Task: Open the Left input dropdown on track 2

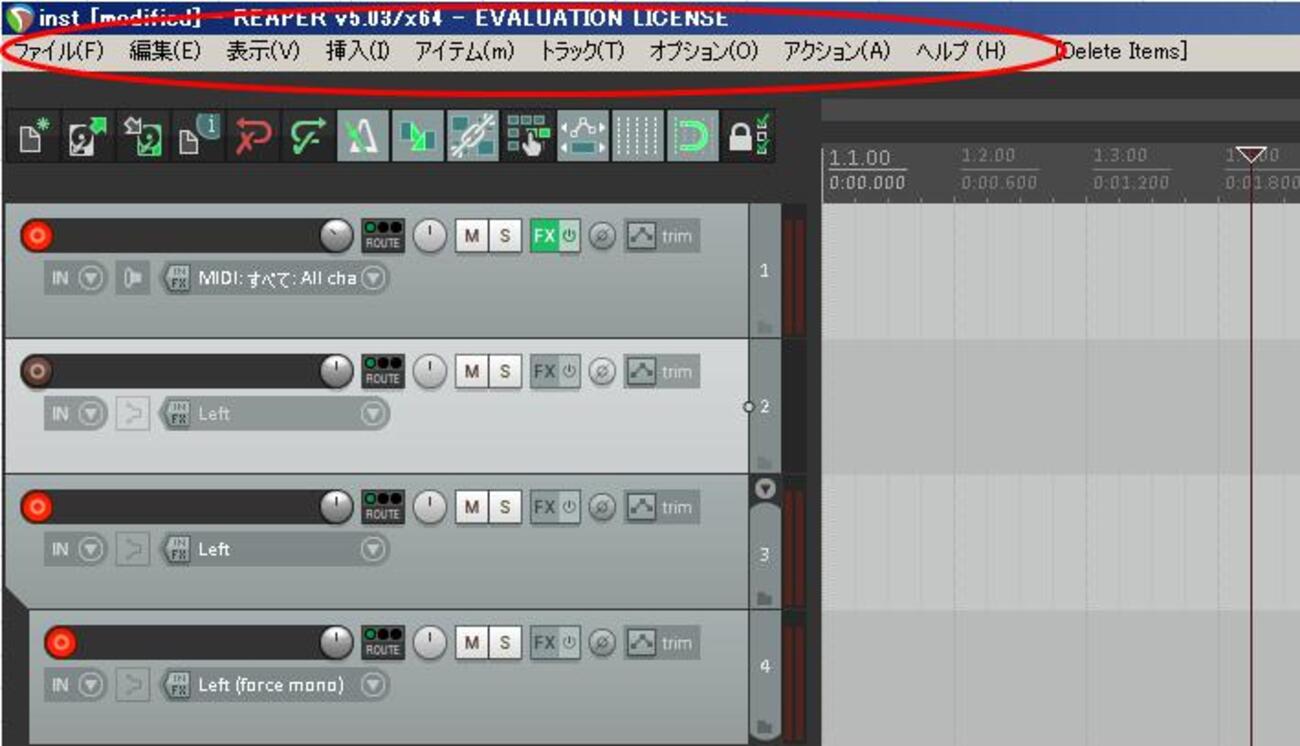Action: (x=373, y=414)
